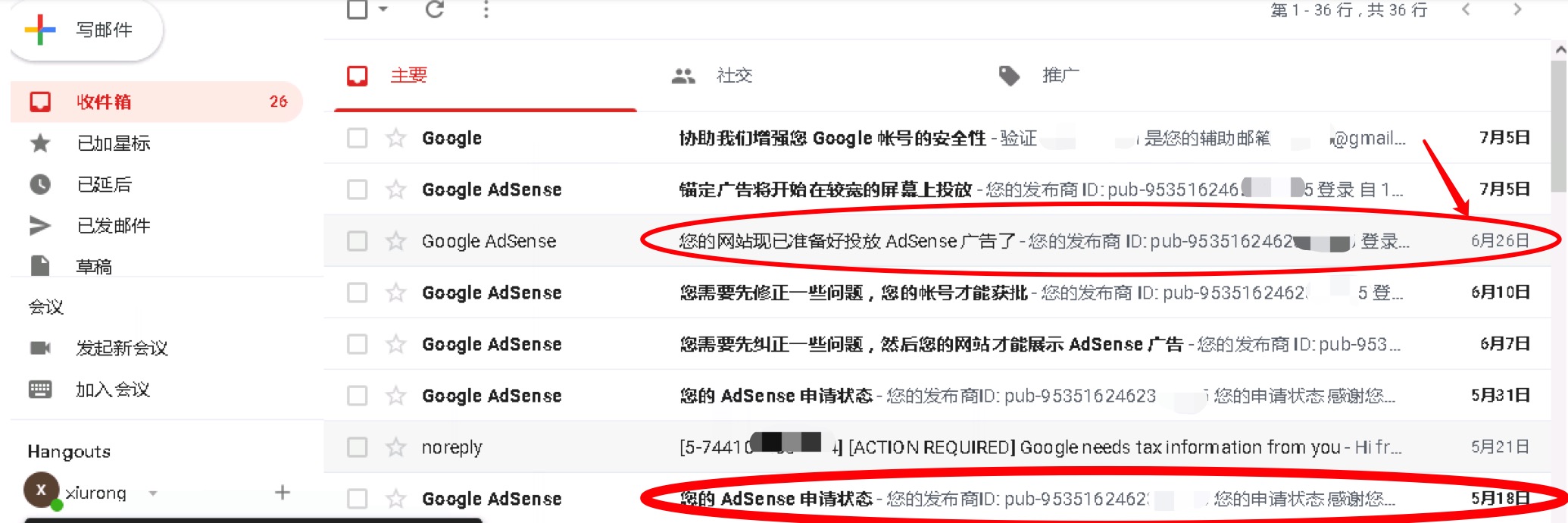Star the 您的网站现已准备好 AdSense email
The height and width of the screenshot is (523, 1568).
[x=395, y=241]
